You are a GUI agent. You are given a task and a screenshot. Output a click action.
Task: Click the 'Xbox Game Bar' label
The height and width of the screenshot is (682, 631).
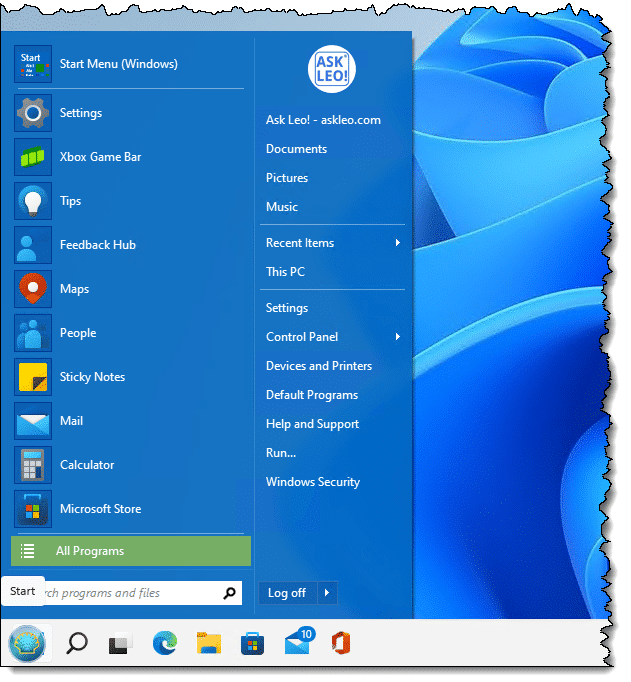click(x=100, y=157)
